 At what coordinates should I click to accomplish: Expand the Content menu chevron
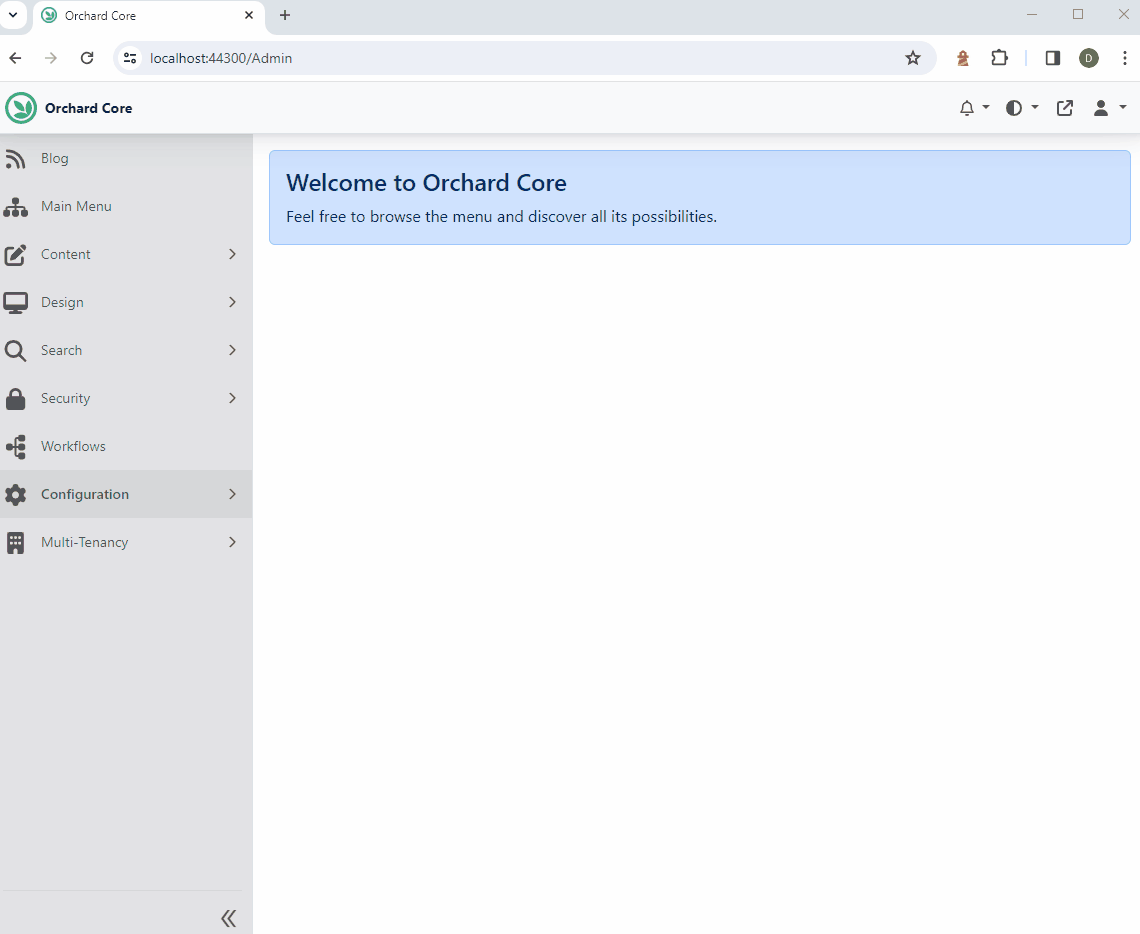(233, 254)
